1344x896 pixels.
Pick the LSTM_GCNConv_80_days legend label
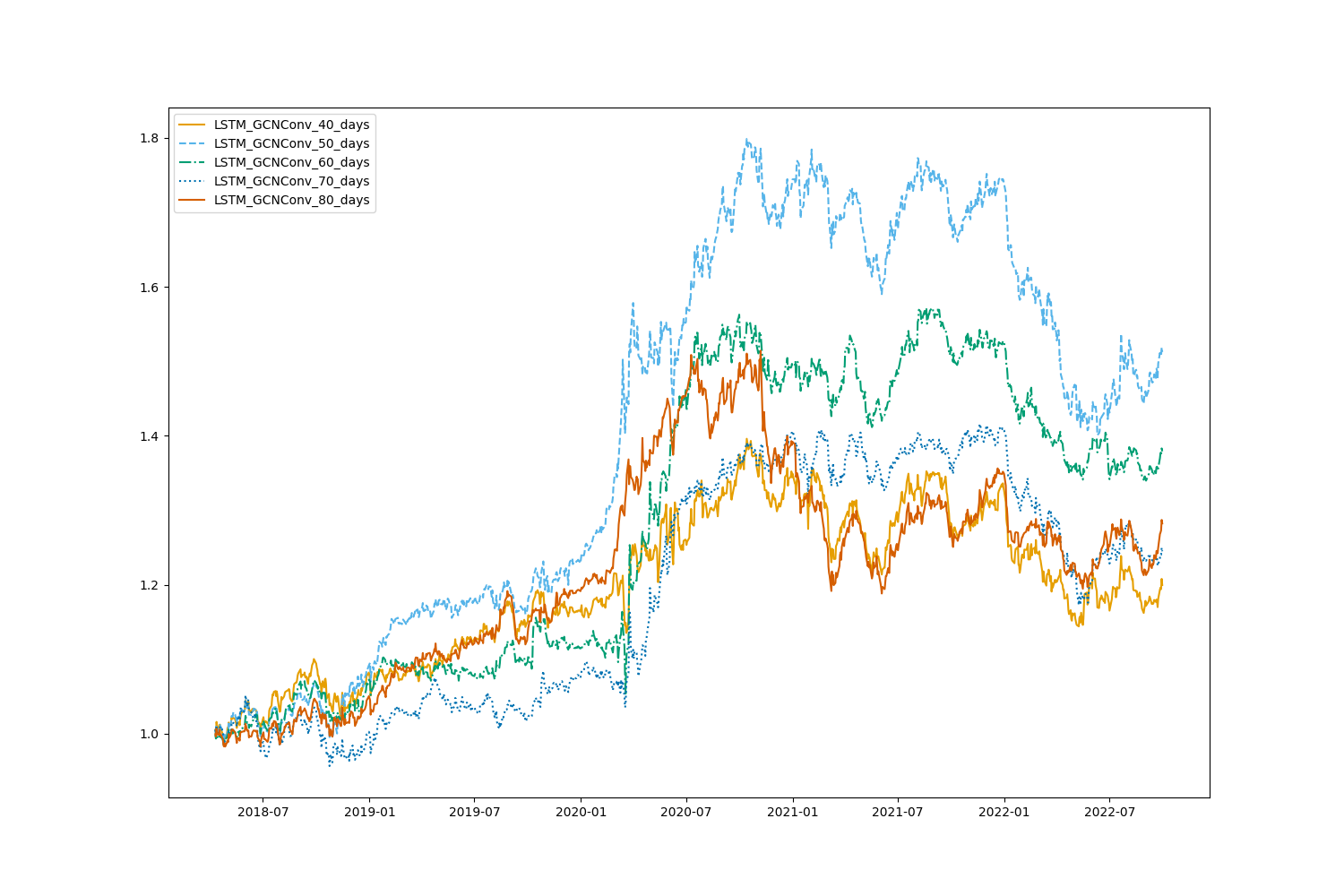point(291,200)
